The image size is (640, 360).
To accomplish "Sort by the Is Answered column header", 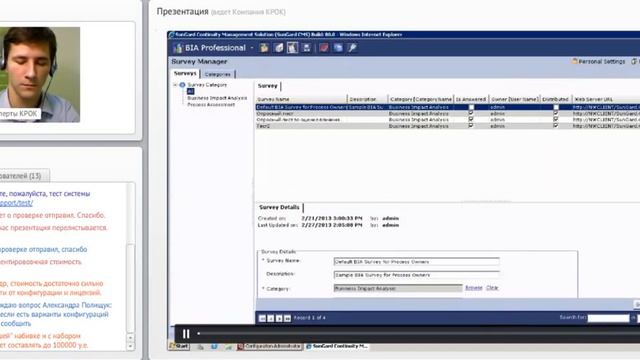I will (471, 99).
